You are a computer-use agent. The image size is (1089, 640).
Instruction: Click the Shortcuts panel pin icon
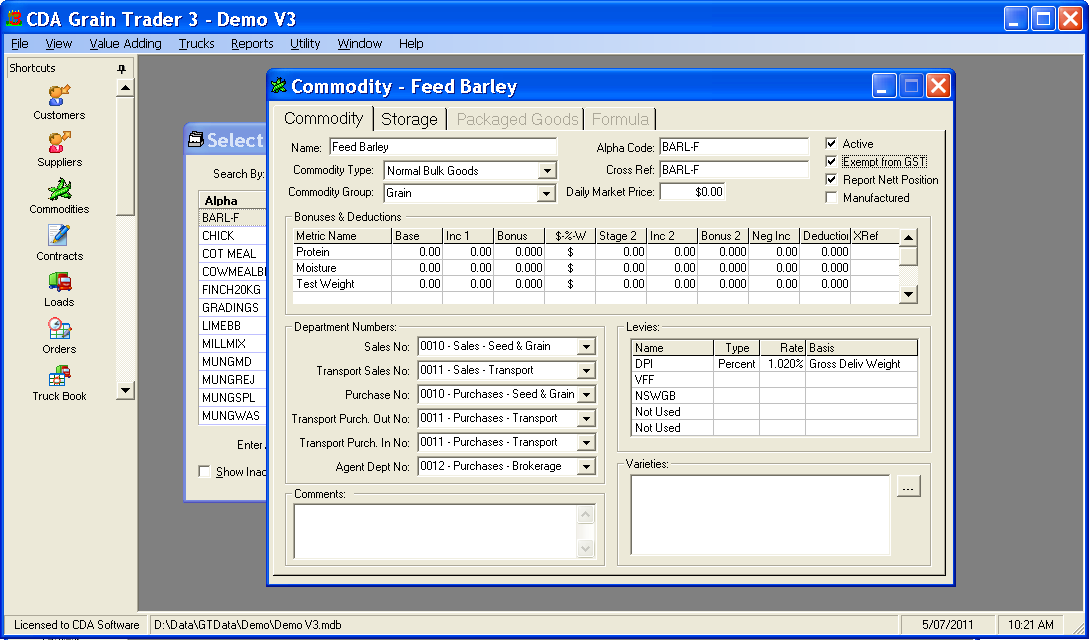click(x=122, y=69)
